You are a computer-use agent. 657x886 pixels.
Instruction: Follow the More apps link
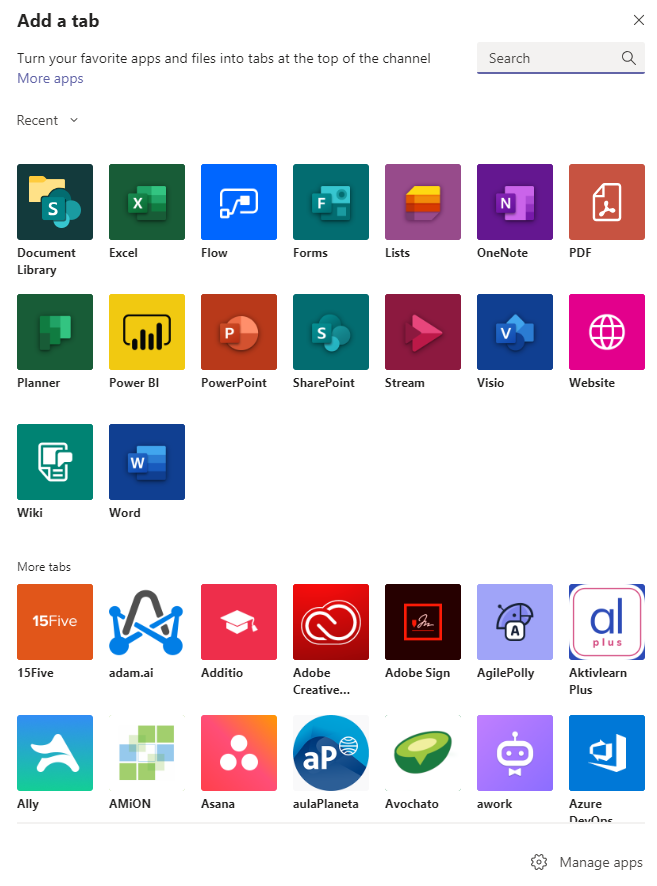coord(50,79)
